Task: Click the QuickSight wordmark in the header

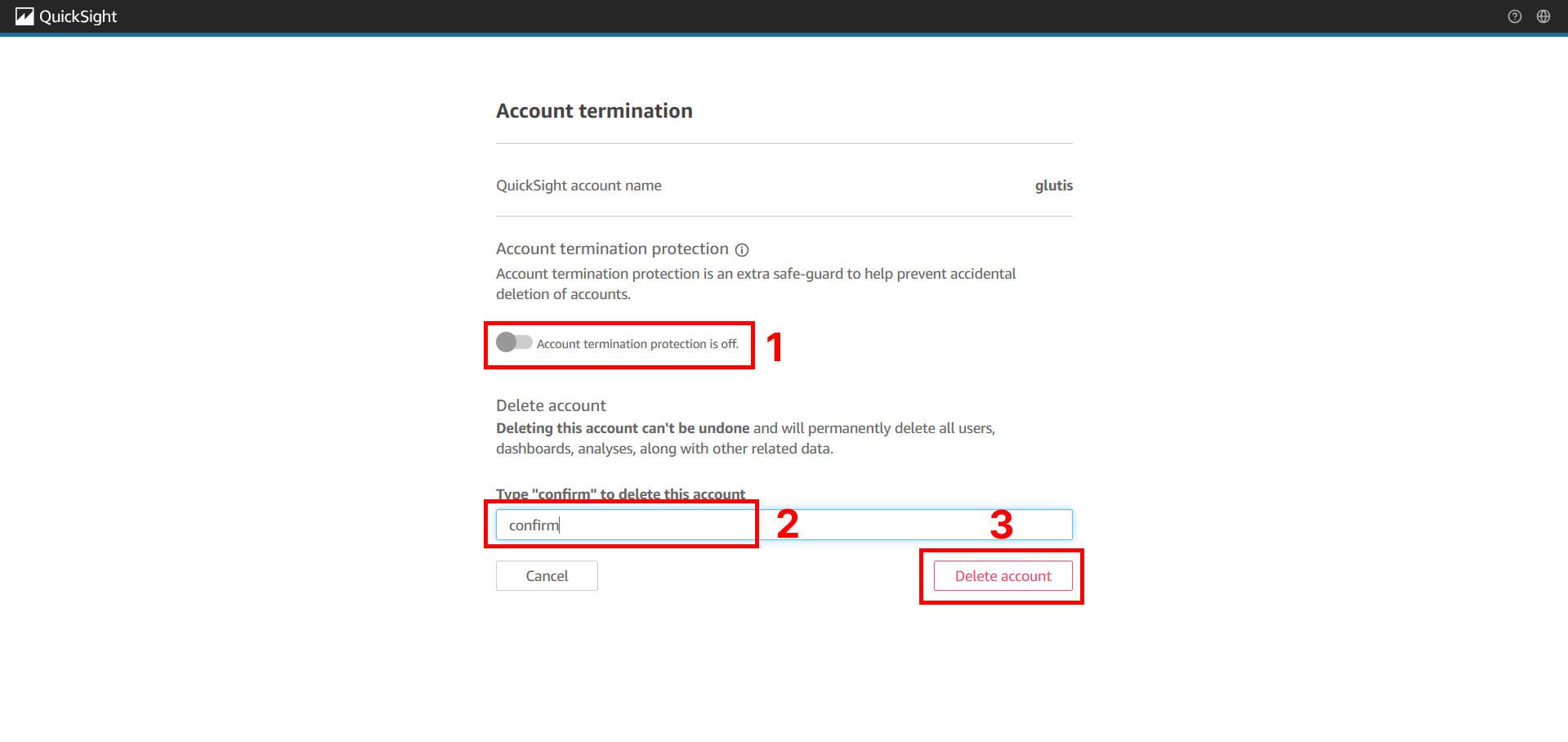Action: pyautogui.click(x=78, y=16)
